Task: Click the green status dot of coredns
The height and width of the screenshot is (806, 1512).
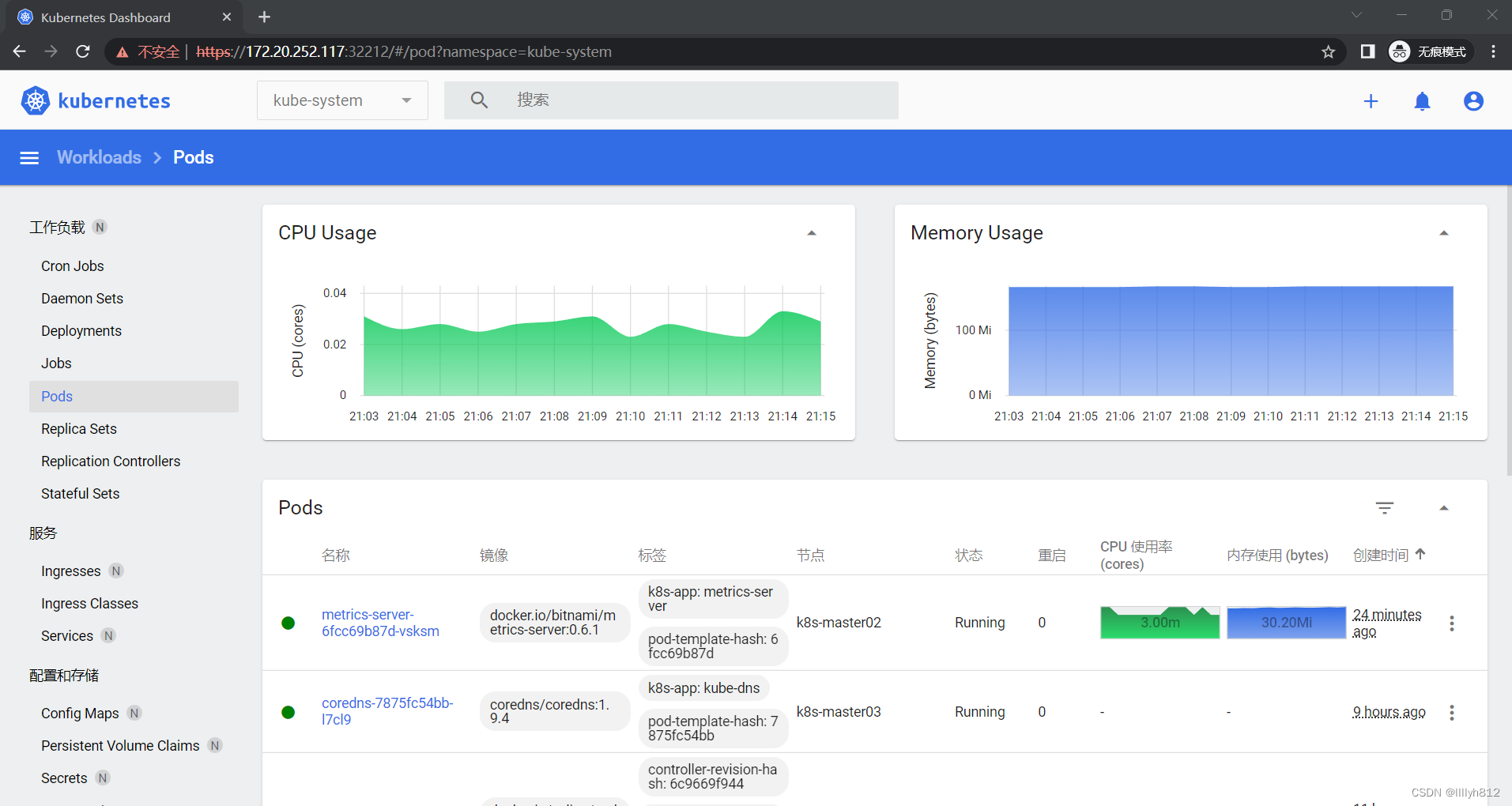Action: (x=288, y=713)
